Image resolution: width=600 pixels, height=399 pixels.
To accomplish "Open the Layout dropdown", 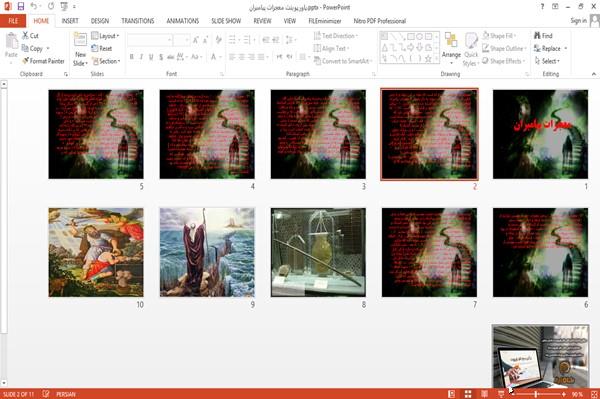I will [x=105, y=36].
